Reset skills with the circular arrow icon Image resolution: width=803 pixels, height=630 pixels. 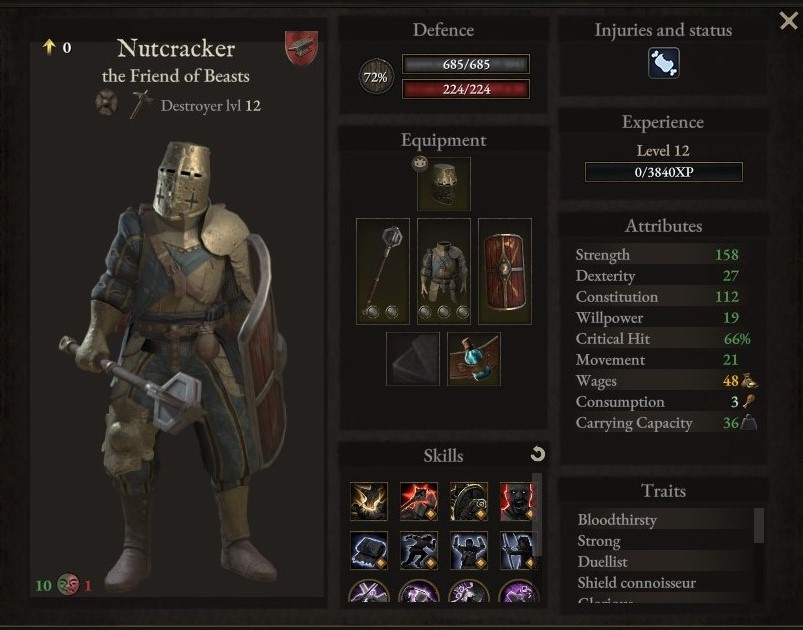tap(537, 454)
